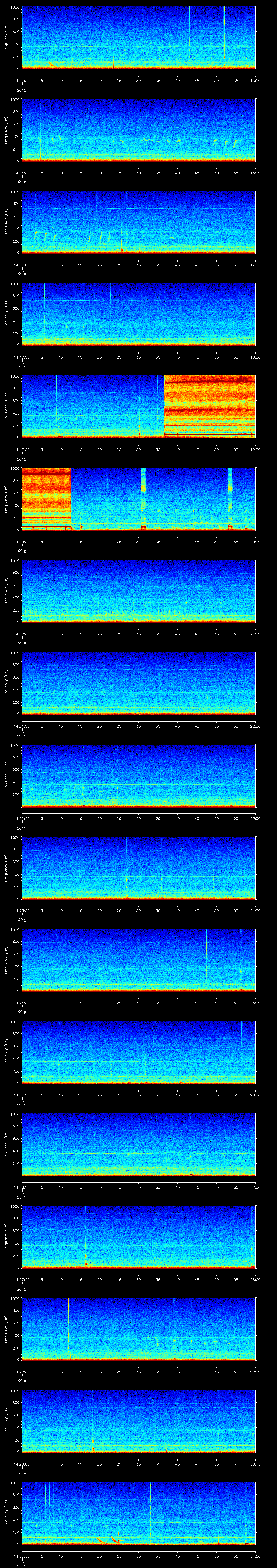The image size is (277, 1568).
Task: Click the spectrogram panel starting at 14:29:00
Action: [x=139, y=1421]
